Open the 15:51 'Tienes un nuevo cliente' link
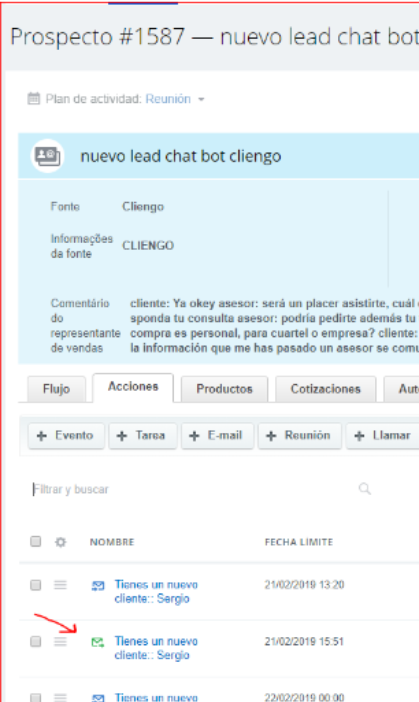 (156, 648)
